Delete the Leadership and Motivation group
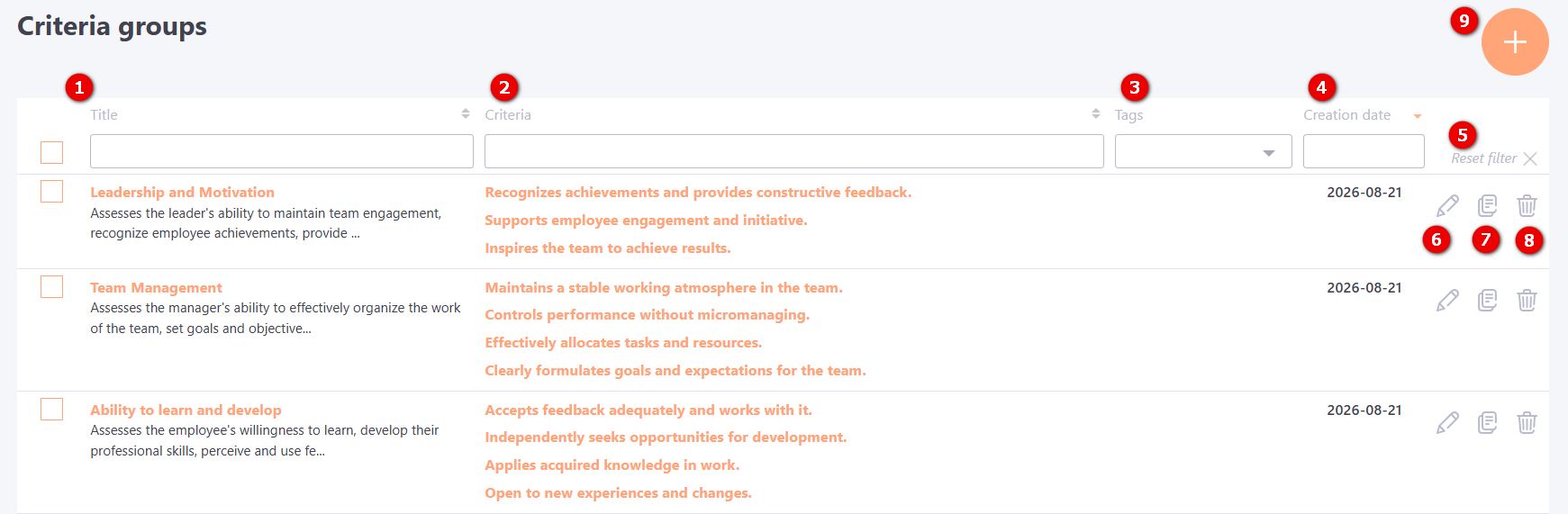This screenshot has height=514, width=1568. tap(1527, 205)
